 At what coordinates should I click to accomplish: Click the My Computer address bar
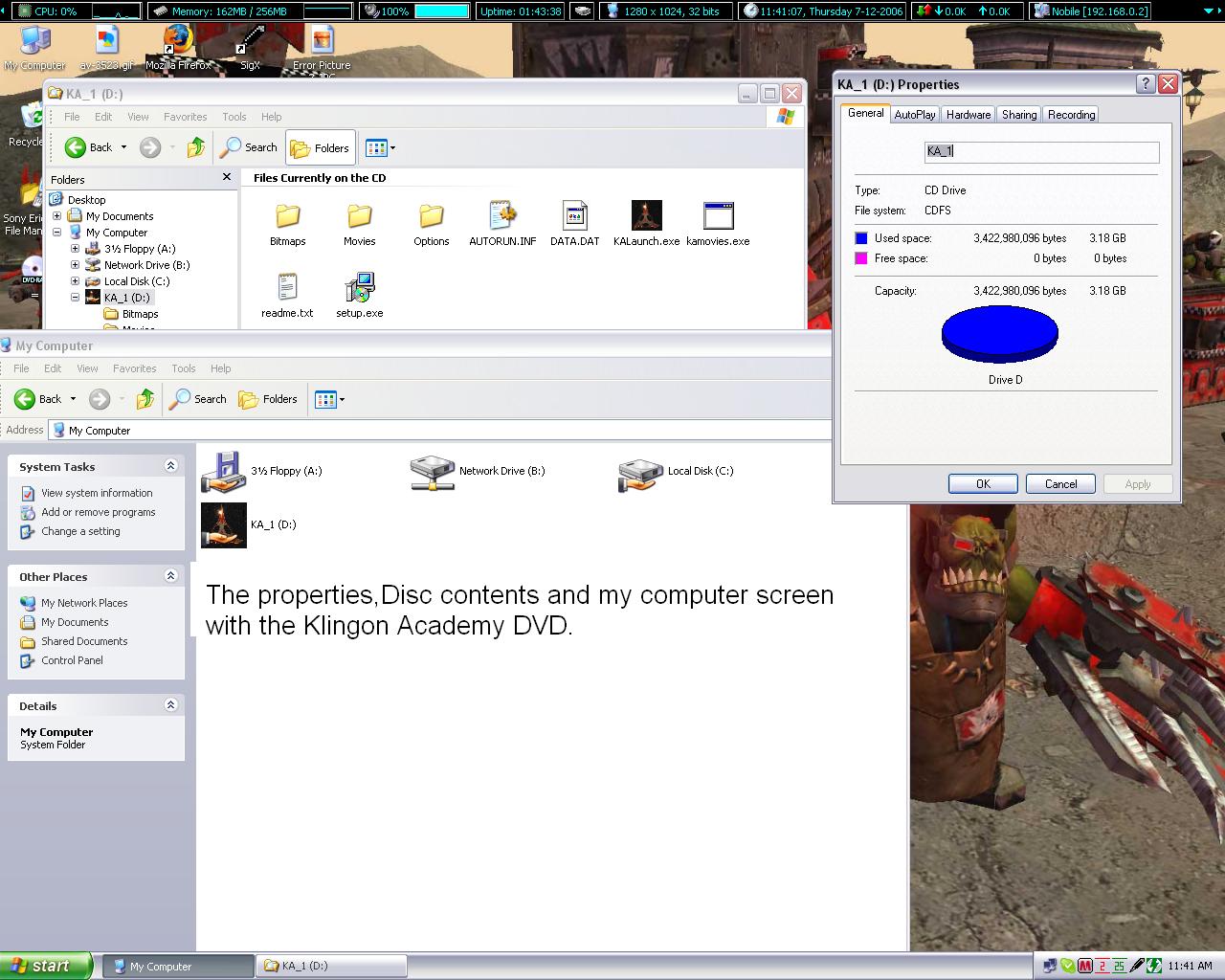pos(440,431)
